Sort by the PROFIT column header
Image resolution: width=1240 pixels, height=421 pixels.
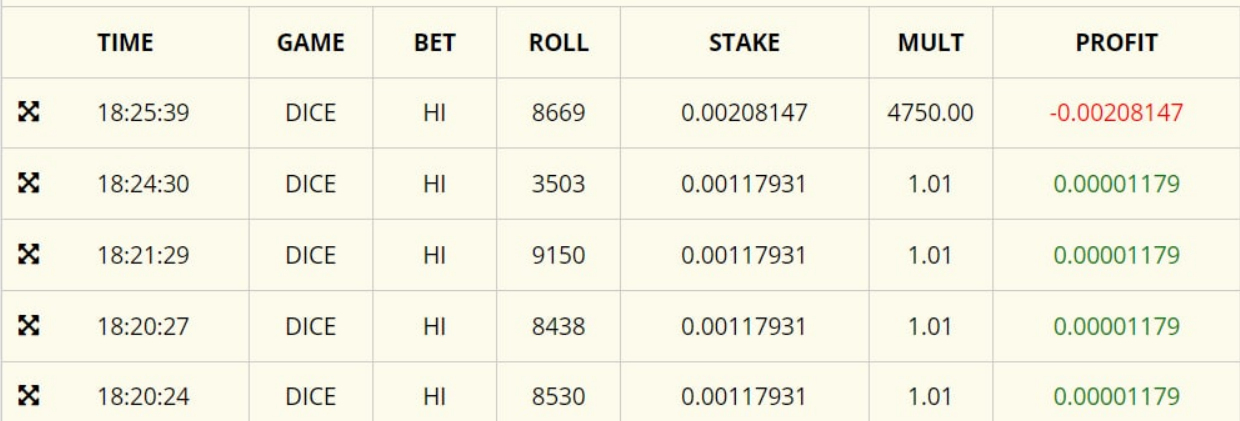(1116, 43)
